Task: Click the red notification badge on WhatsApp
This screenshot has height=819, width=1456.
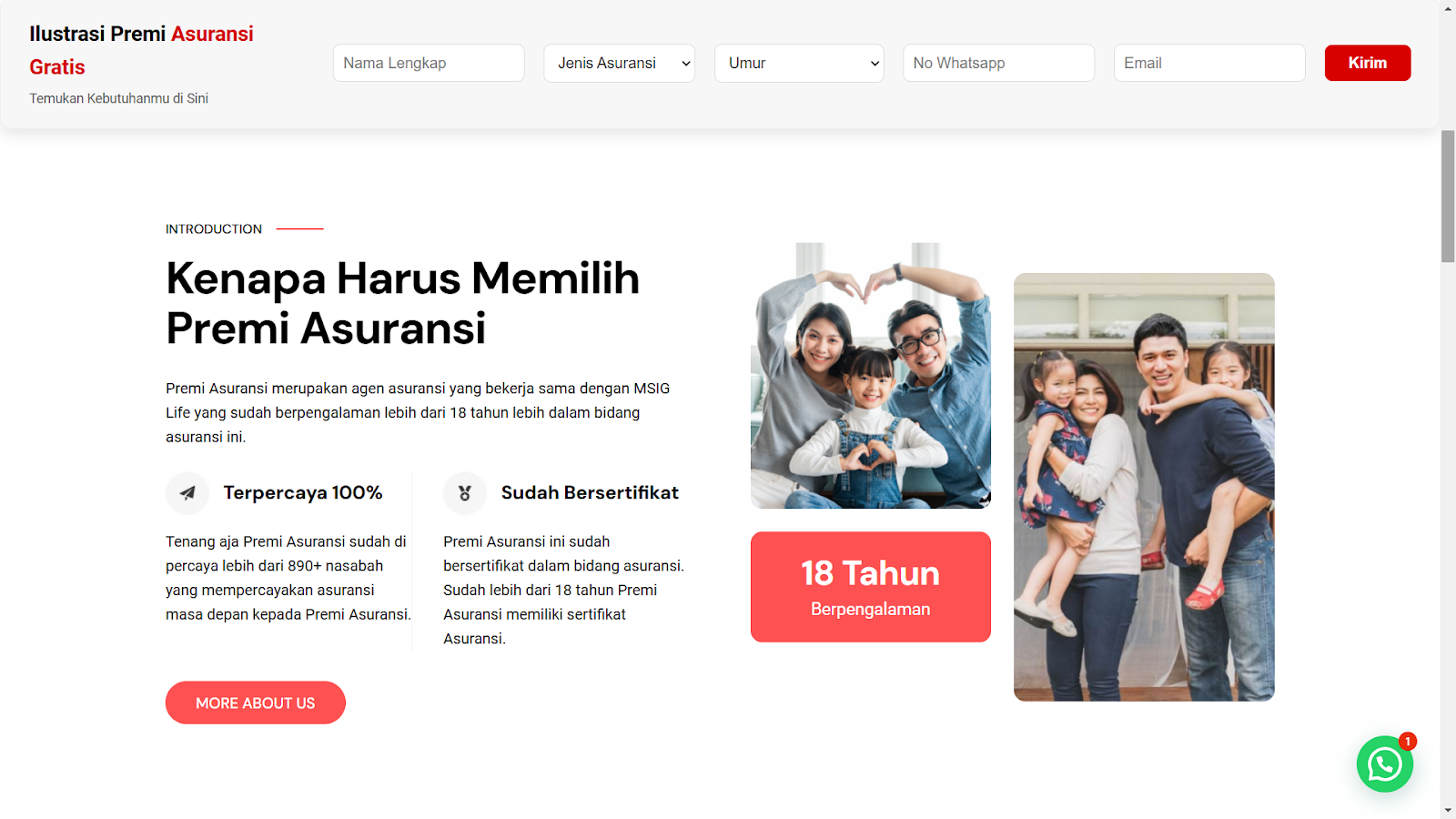Action: 1408,741
